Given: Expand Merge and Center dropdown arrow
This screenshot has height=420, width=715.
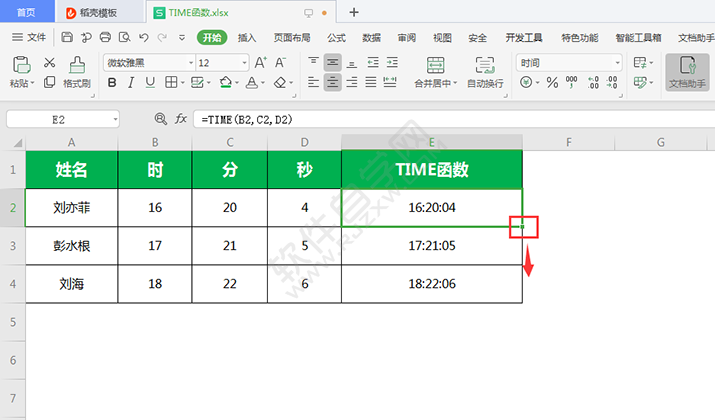Looking at the screenshot, I should (455, 83).
